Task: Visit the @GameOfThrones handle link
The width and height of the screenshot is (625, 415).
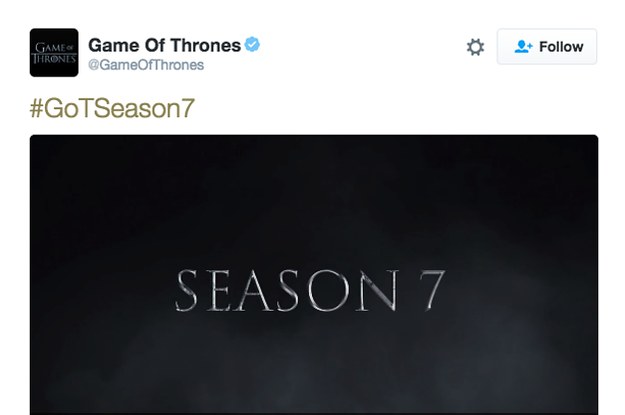Action: [x=146, y=65]
